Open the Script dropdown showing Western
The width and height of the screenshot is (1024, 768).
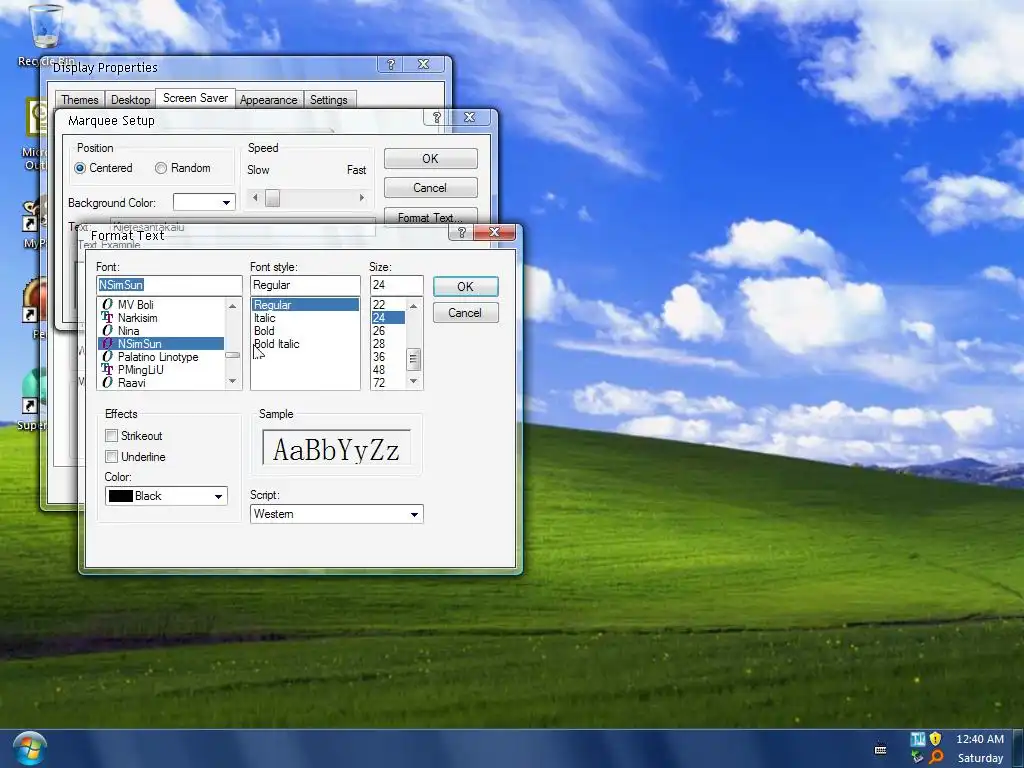(x=336, y=514)
